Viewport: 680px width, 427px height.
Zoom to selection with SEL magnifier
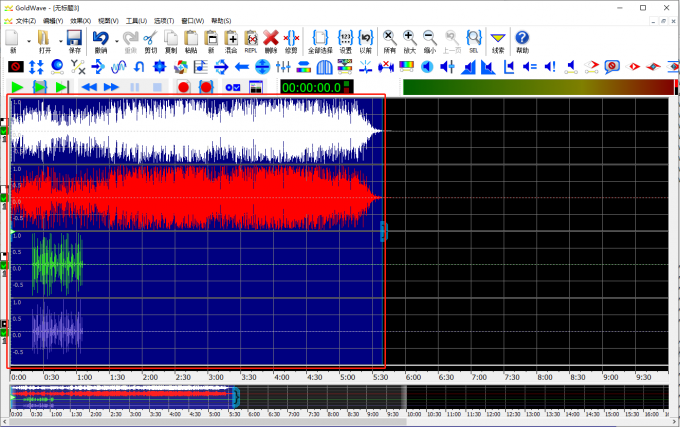point(474,42)
